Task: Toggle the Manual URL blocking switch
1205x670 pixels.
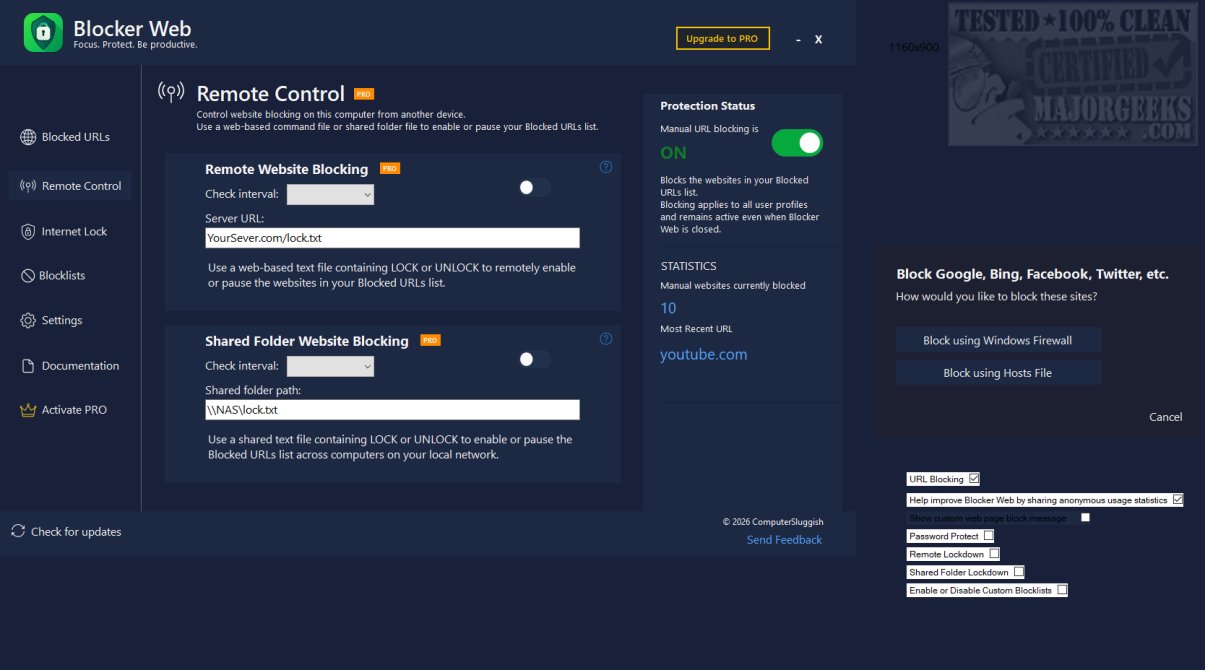Action: pyautogui.click(x=797, y=143)
